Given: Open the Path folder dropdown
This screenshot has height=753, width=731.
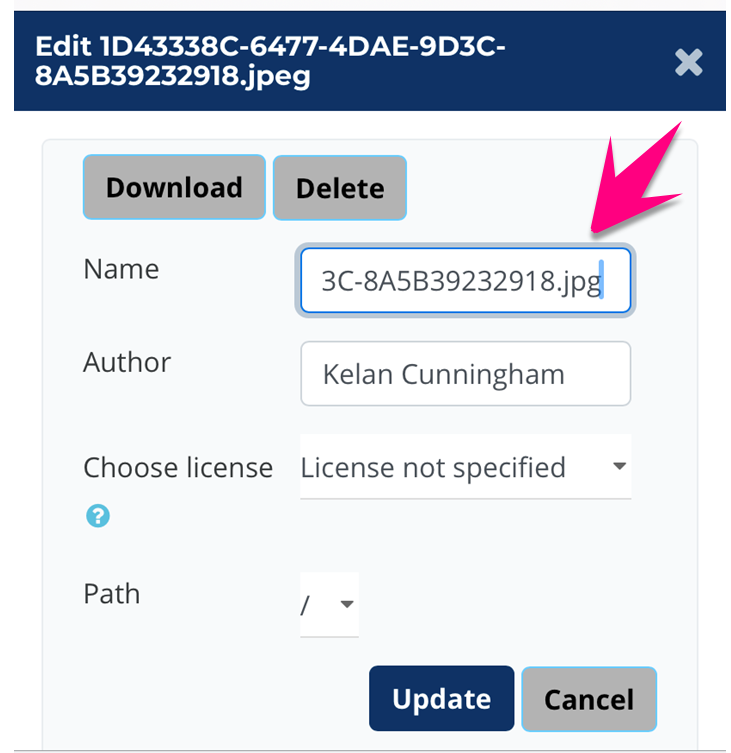Looking at the screenshot, I should coord(329,604).
